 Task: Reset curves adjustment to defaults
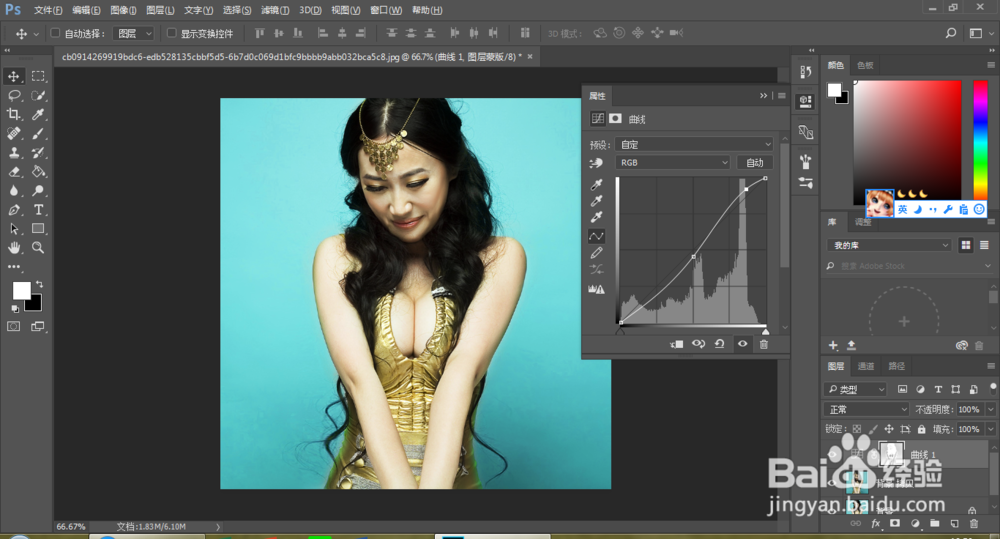[719, 344]
